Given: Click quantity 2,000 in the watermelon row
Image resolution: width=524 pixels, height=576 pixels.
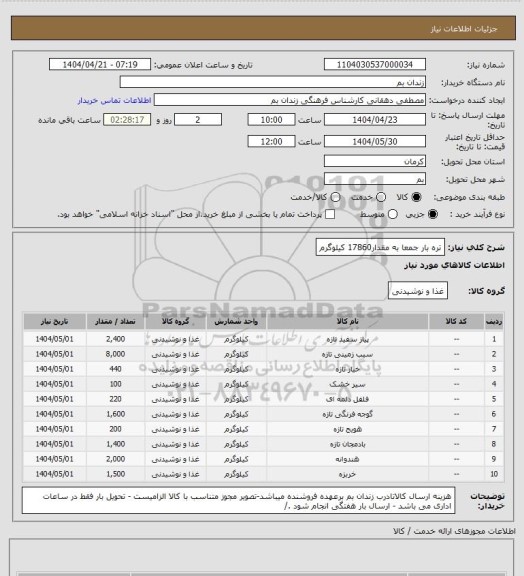Looking at the screenshot, I should tap(115, 459).
